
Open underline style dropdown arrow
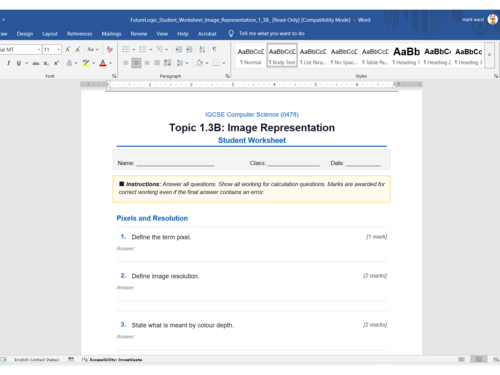pyautogui.click(x=27, y=63)
